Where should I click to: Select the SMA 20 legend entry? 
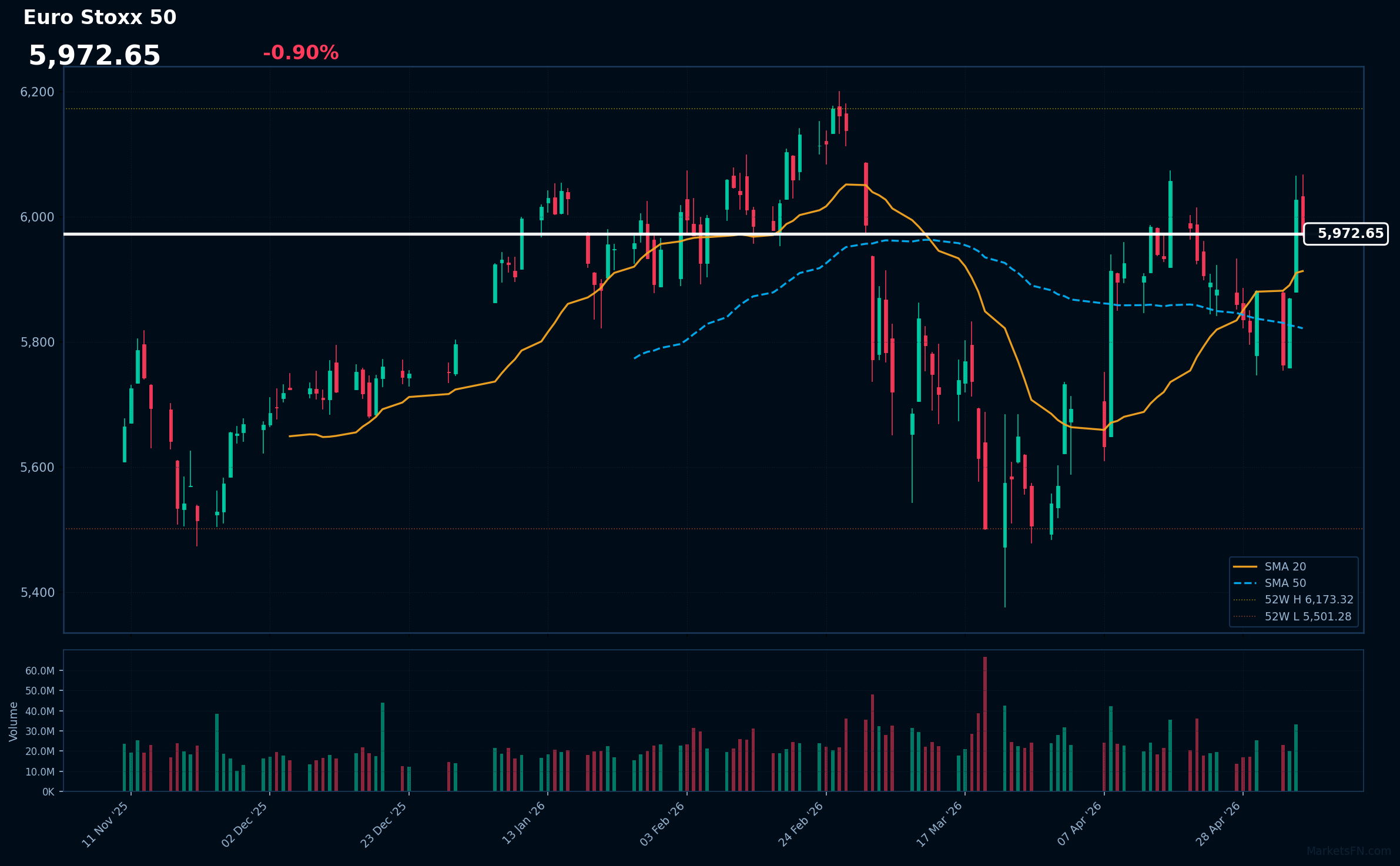coord(1270,566)
